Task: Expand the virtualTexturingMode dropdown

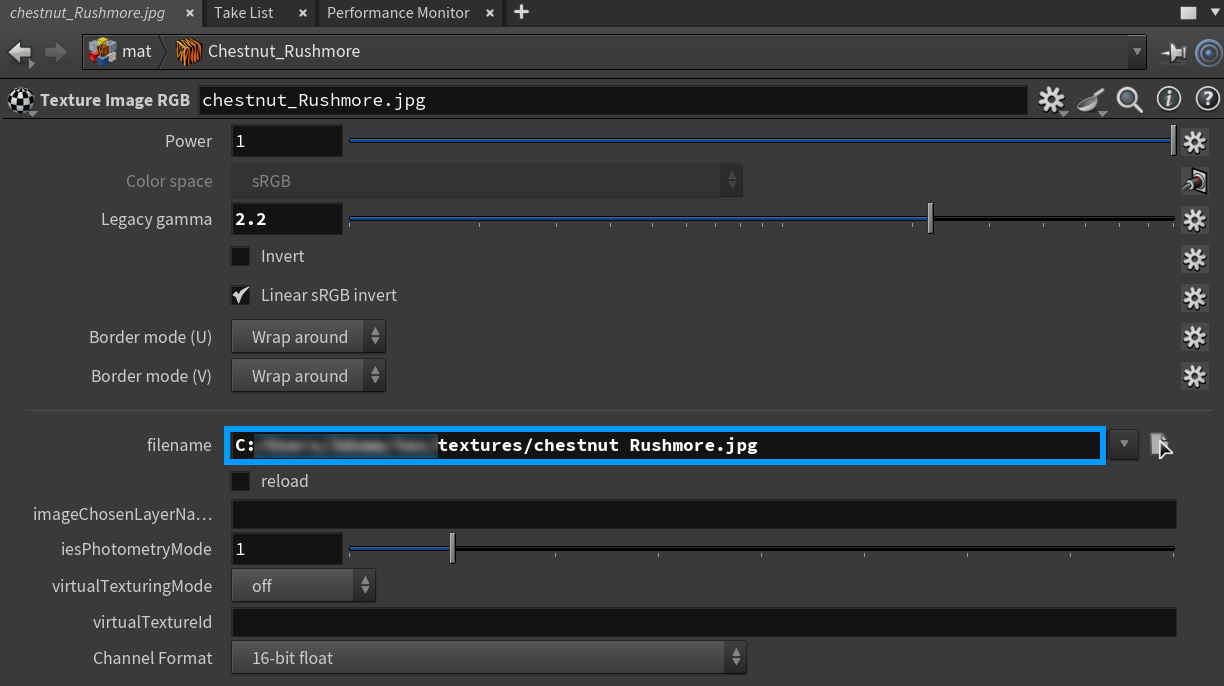Action: [303, 586]
